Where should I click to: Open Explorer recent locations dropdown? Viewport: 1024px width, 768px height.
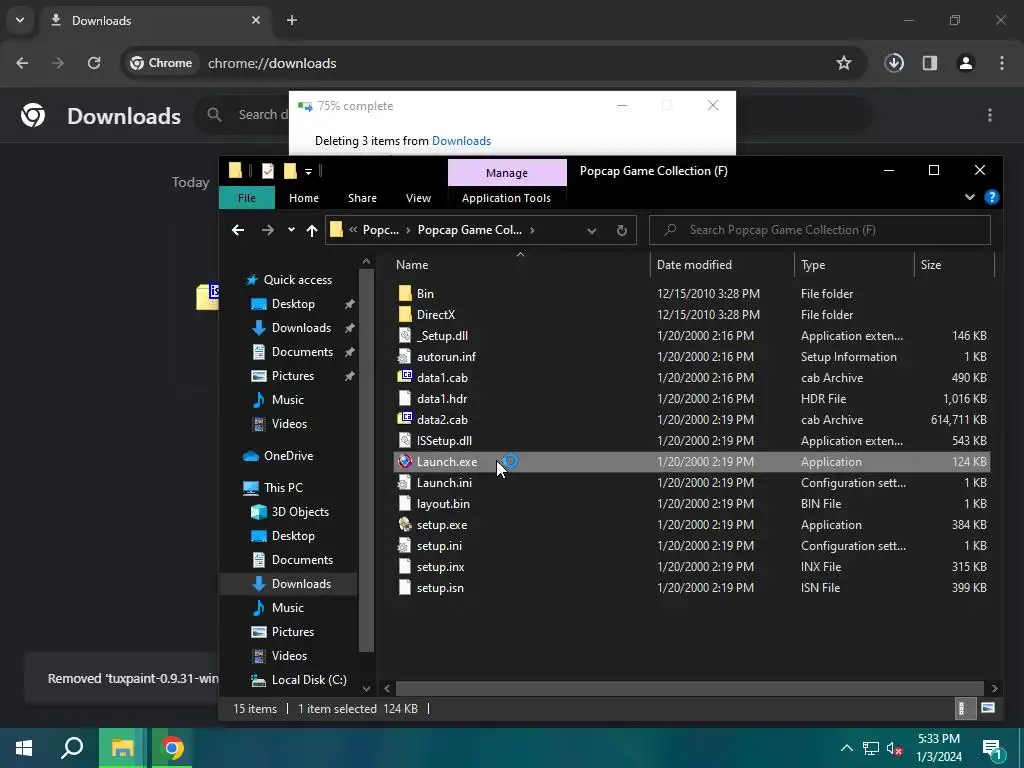(291, 230)
